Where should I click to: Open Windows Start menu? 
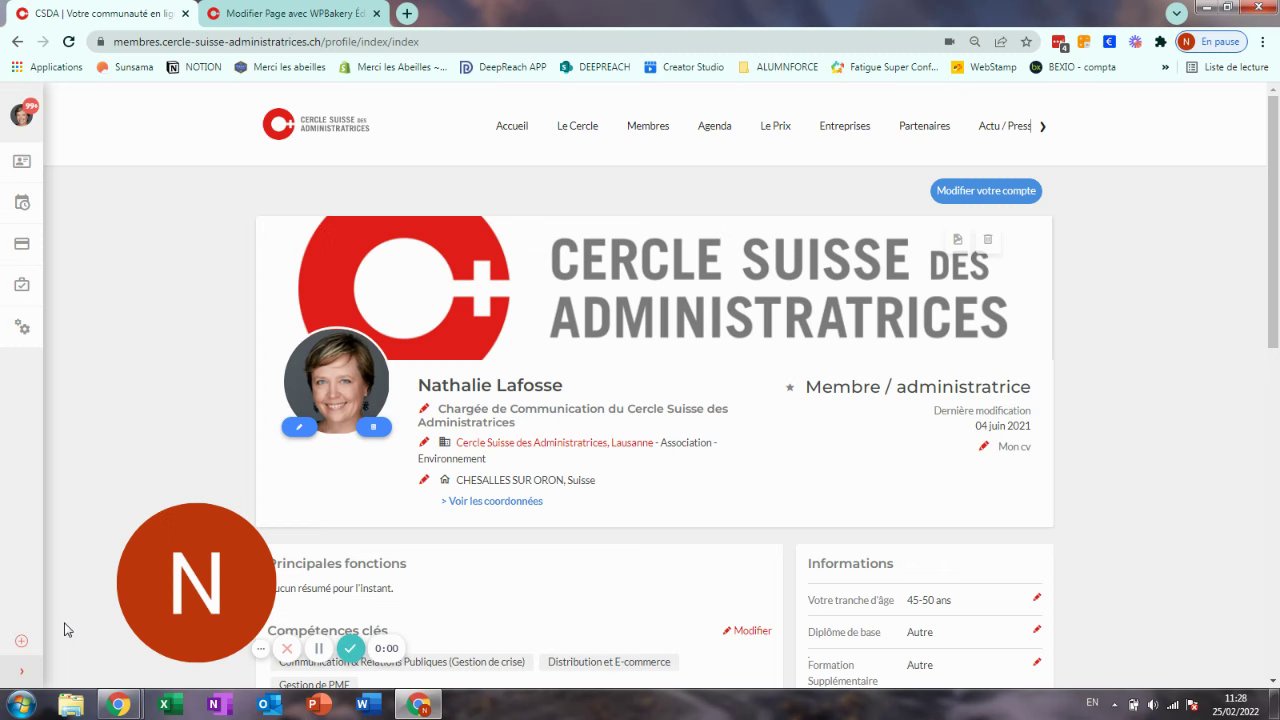coord(22,704)
